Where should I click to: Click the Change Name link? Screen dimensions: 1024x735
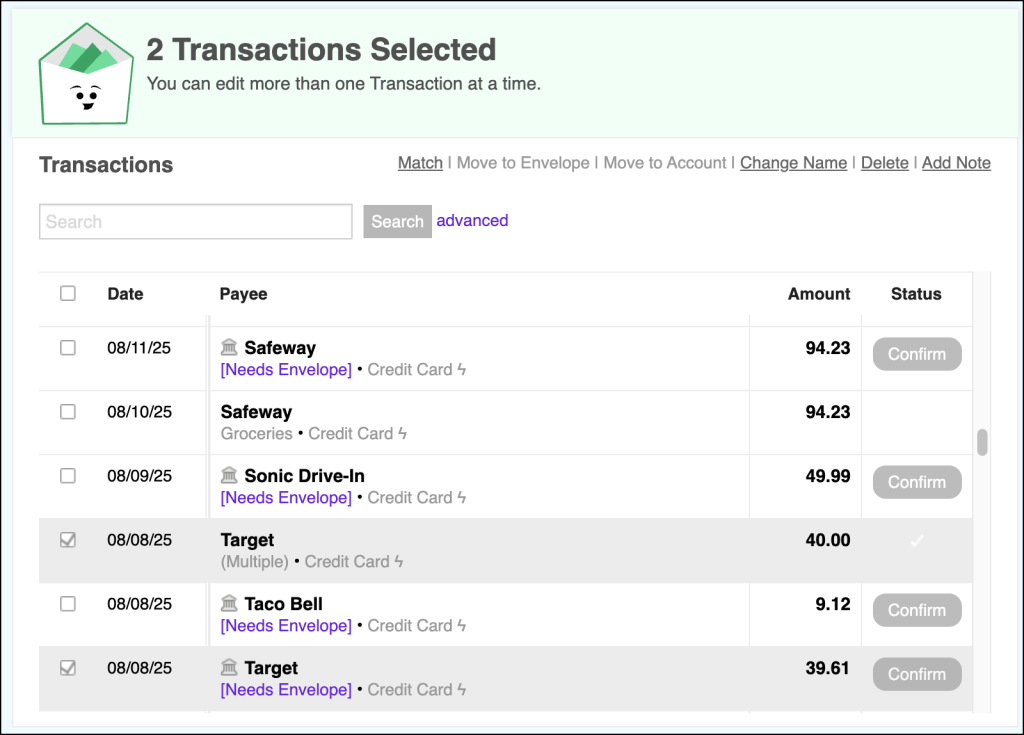pos(793,163)
